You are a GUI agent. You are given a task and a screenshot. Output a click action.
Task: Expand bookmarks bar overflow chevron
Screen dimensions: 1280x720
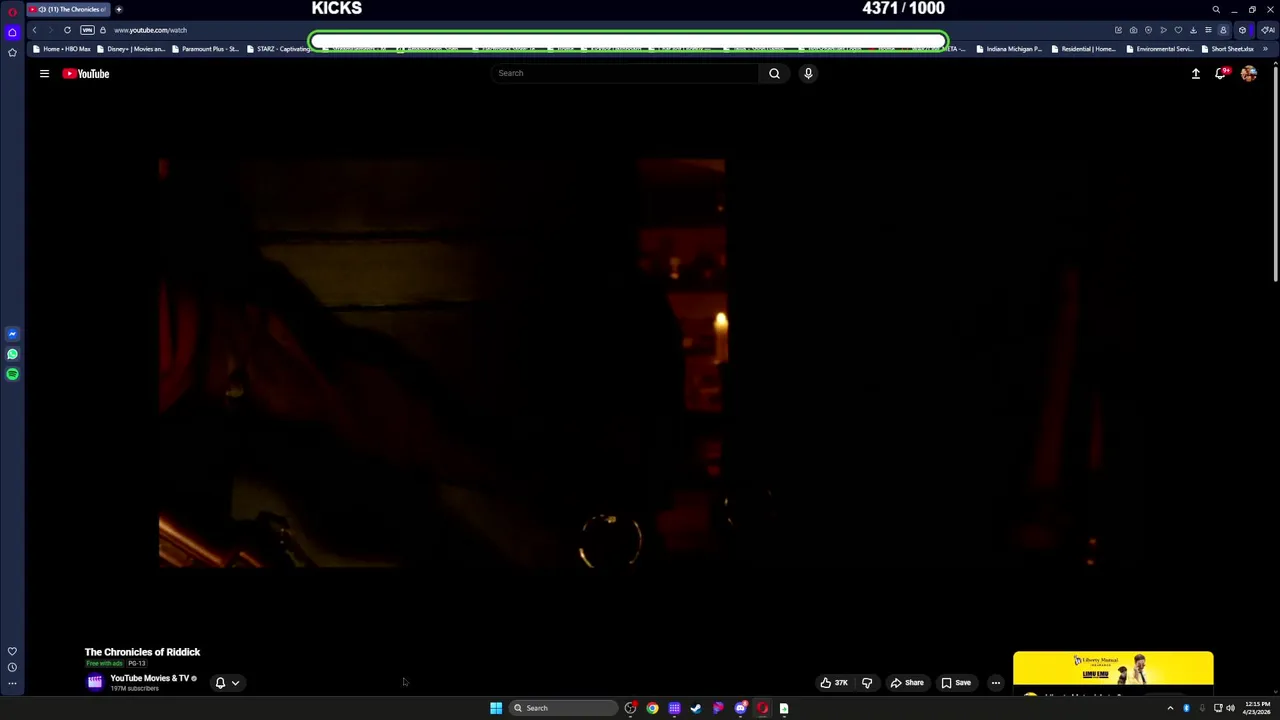point(1265,49)
